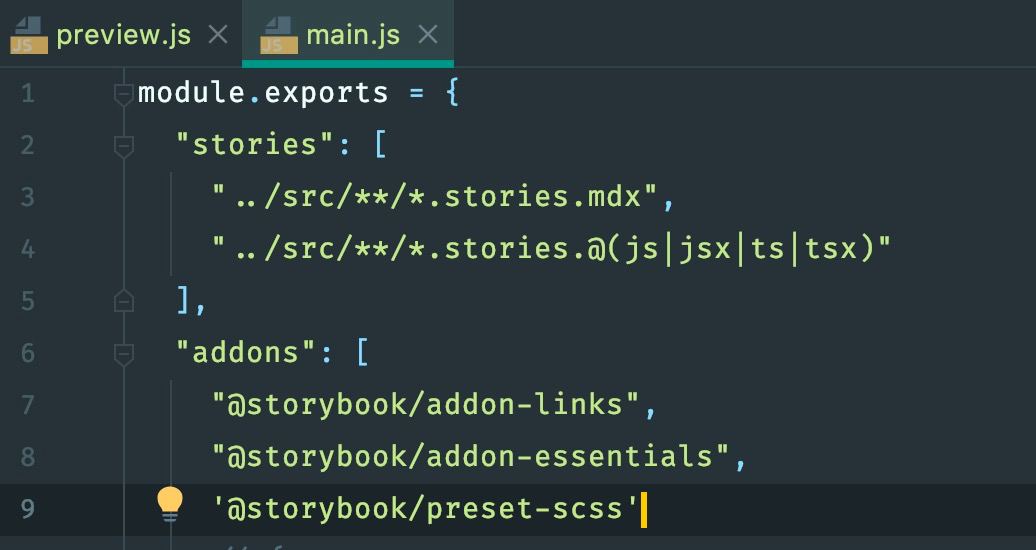1036x550 pixels.
Task: Close the main.js tab
Action: tap(428, 34)
